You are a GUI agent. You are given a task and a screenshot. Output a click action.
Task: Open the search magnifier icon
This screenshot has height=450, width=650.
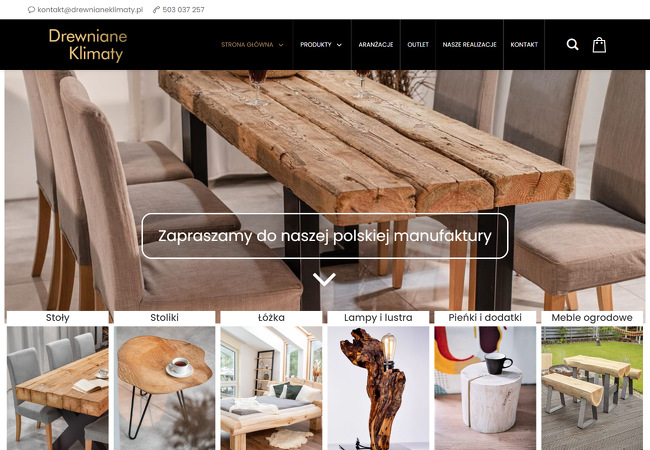572,44
